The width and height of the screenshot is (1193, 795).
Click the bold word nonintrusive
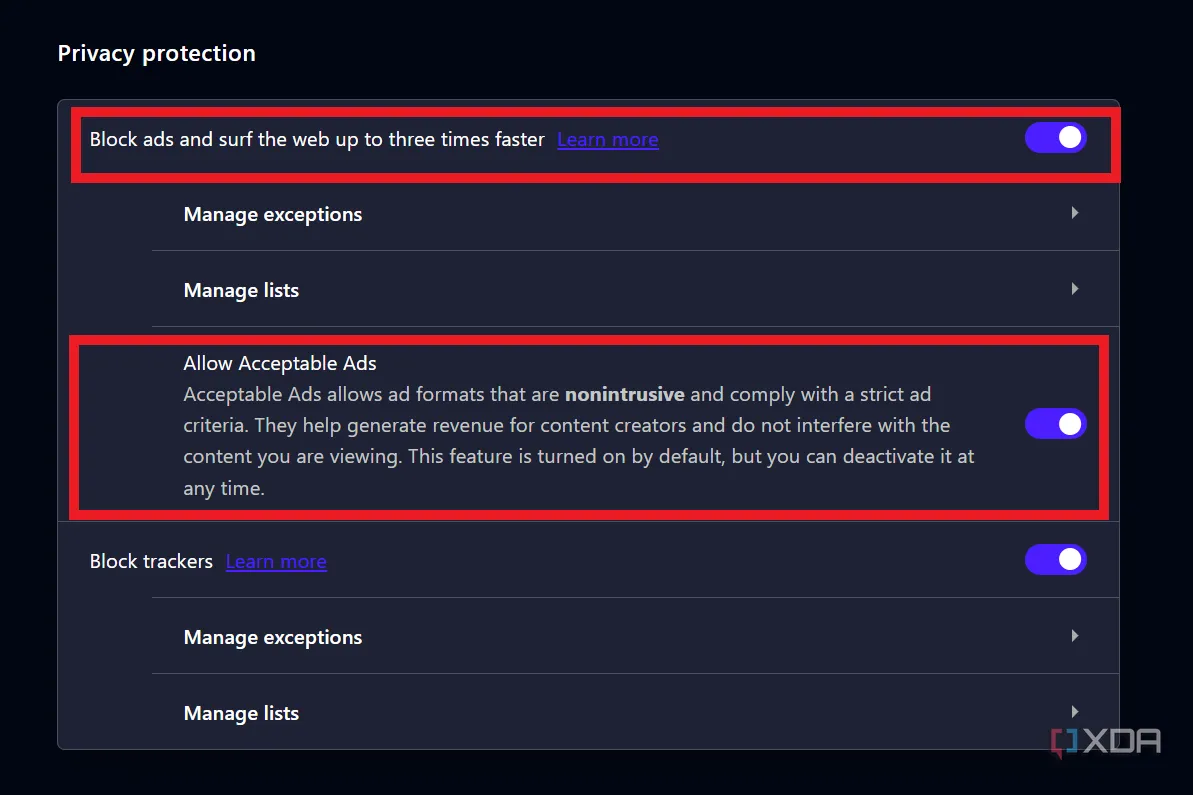(624, 395)
